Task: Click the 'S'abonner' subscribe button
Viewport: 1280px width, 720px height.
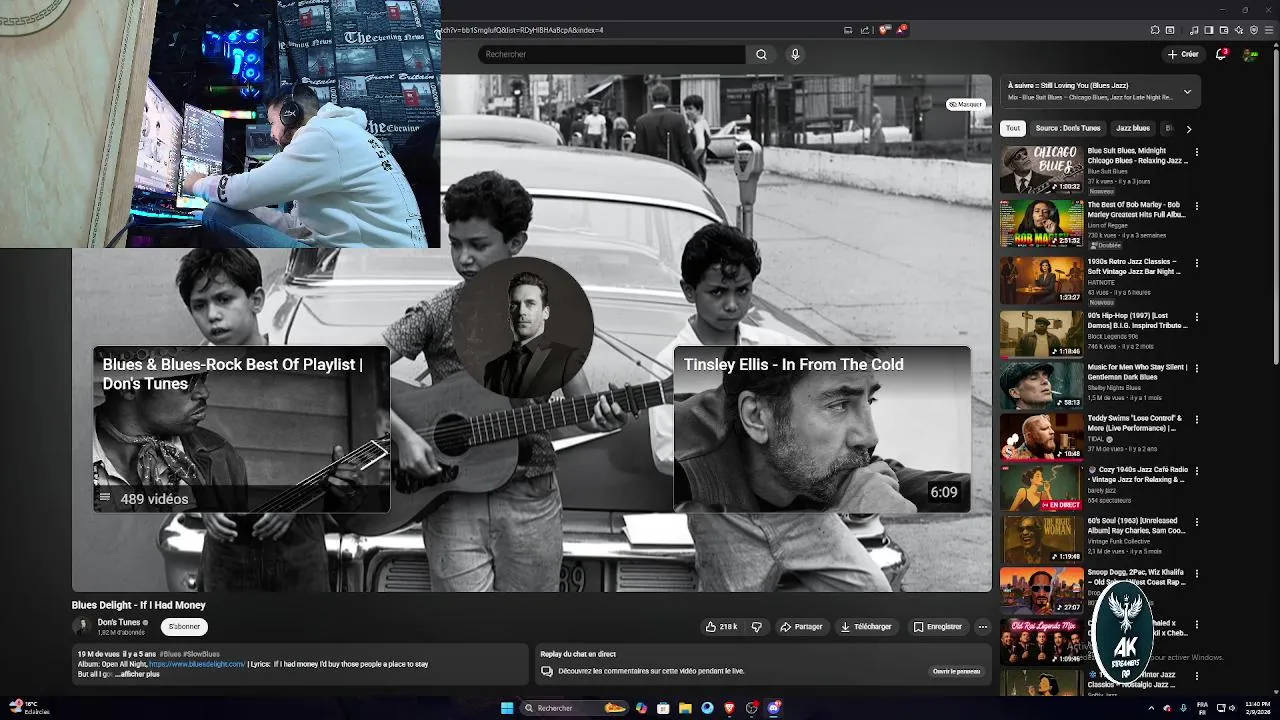Action: coord(184,627)
